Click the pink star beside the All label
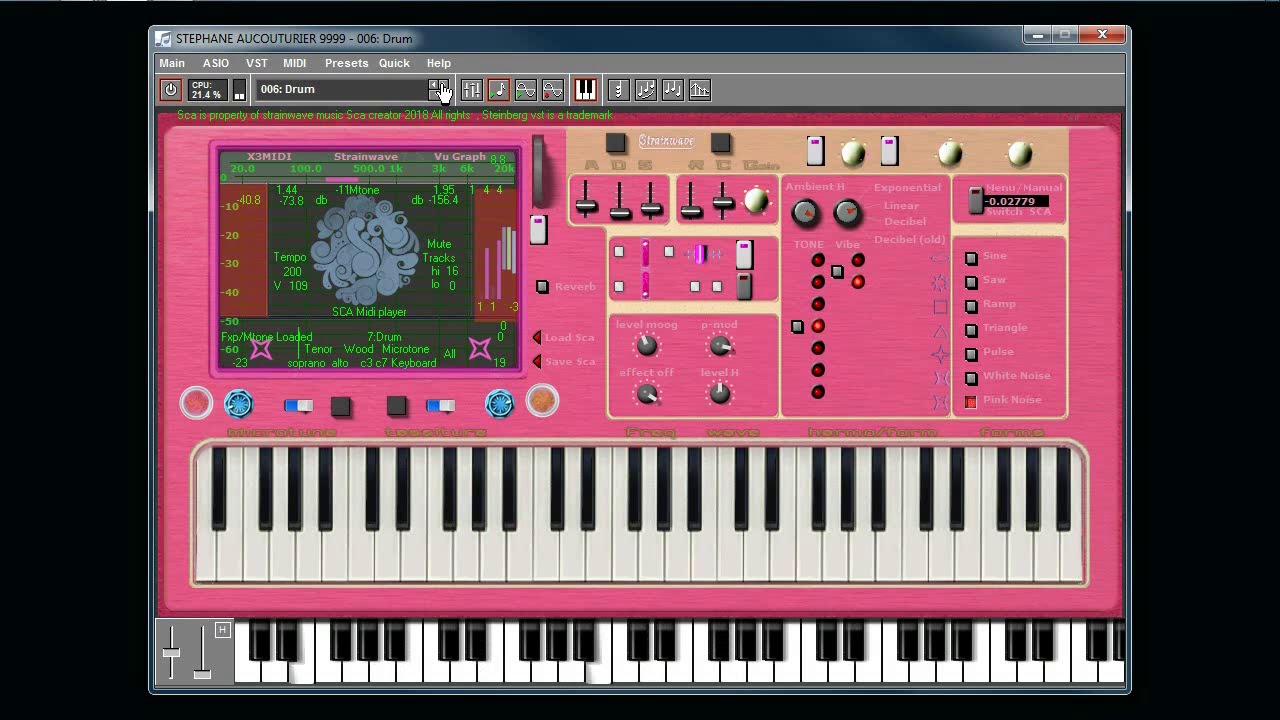This screenshot has height=720, width=1280. (x=480, y=348)
